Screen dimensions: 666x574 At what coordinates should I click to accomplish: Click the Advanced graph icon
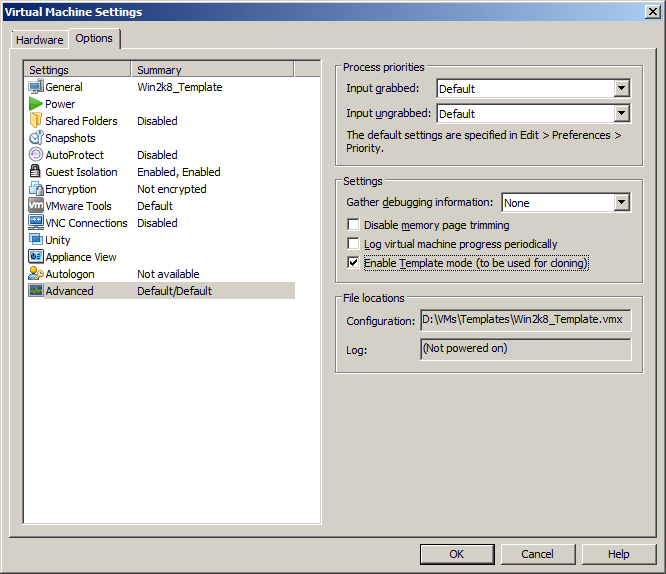tap(36, 291)
